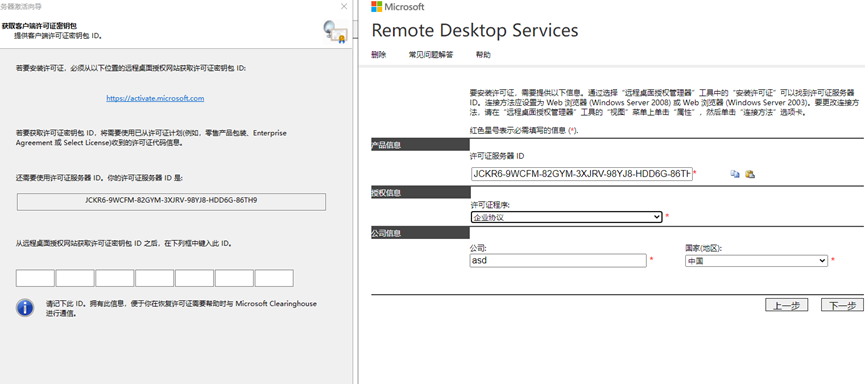Click the certificate wizard icon in header
The width and height of the screenshot is (865, 384).
pos(335,32)
